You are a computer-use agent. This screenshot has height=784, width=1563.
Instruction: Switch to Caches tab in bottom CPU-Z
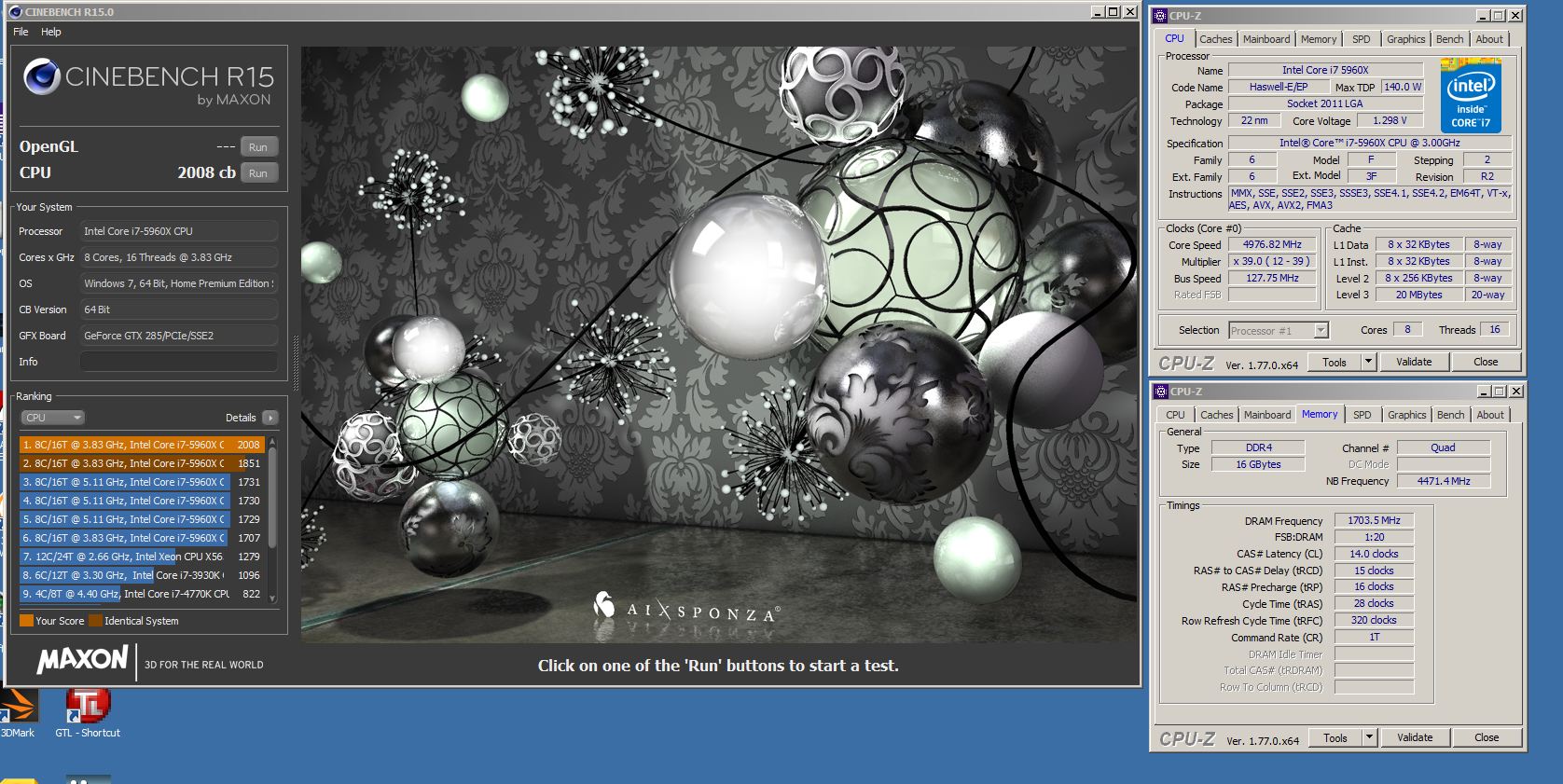[1216, 415]
